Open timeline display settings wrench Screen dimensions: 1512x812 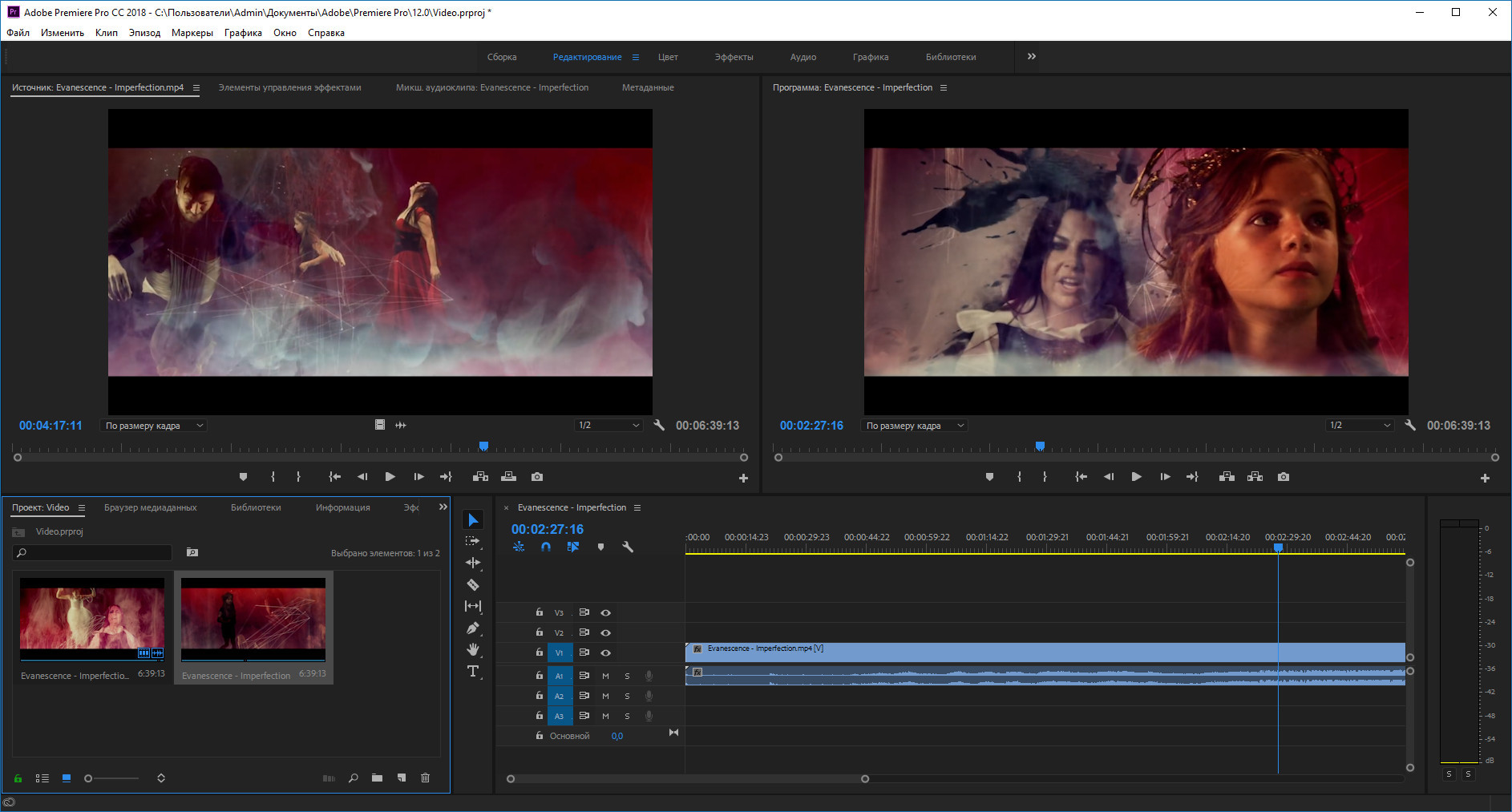pyautogui.click(x=628, y=547)
